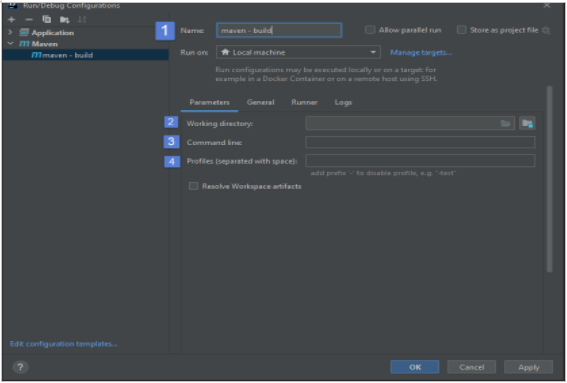Switch to the General tab

(x=260, y=102)
